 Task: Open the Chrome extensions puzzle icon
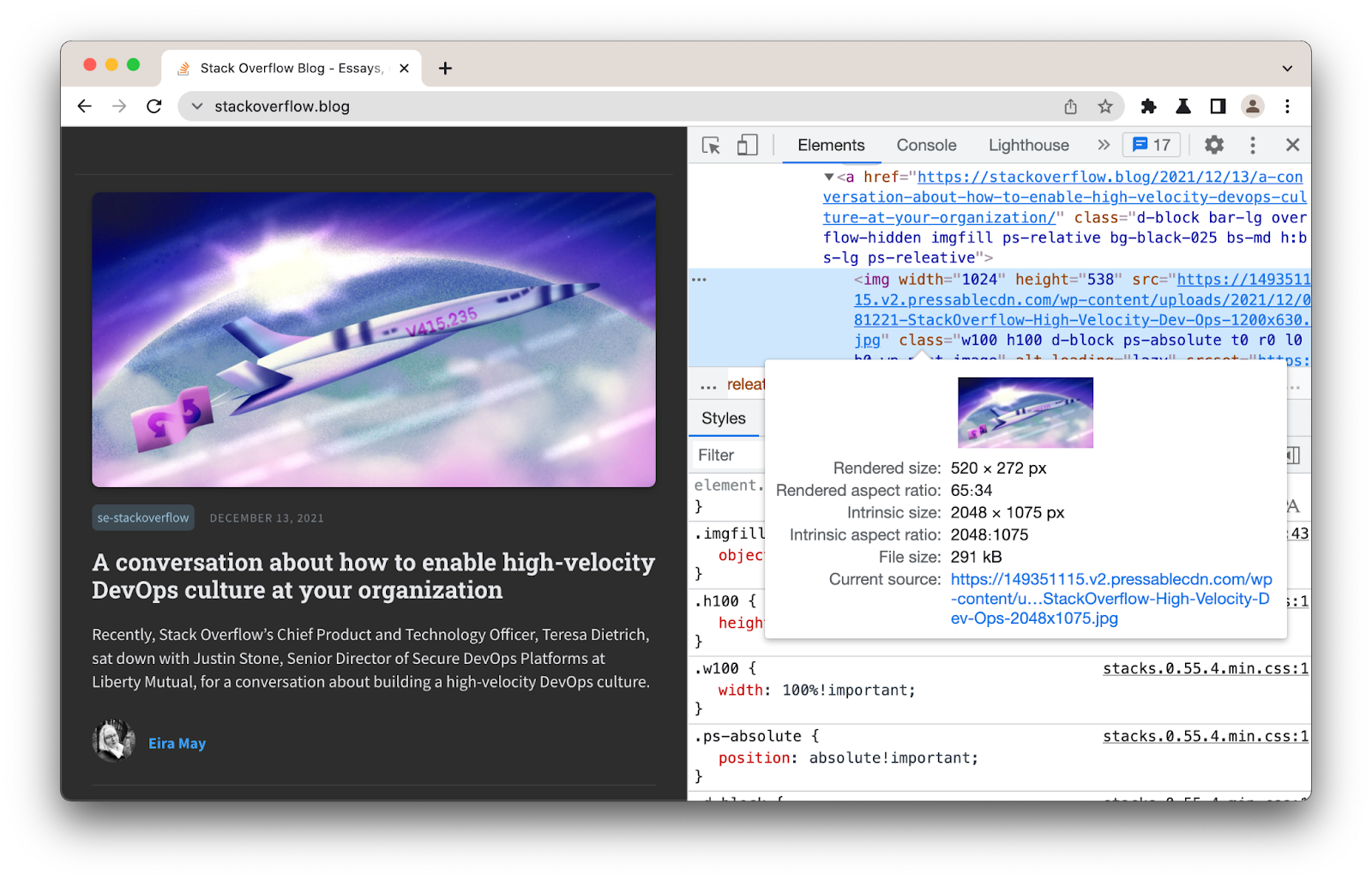[x=1148, y=106]
